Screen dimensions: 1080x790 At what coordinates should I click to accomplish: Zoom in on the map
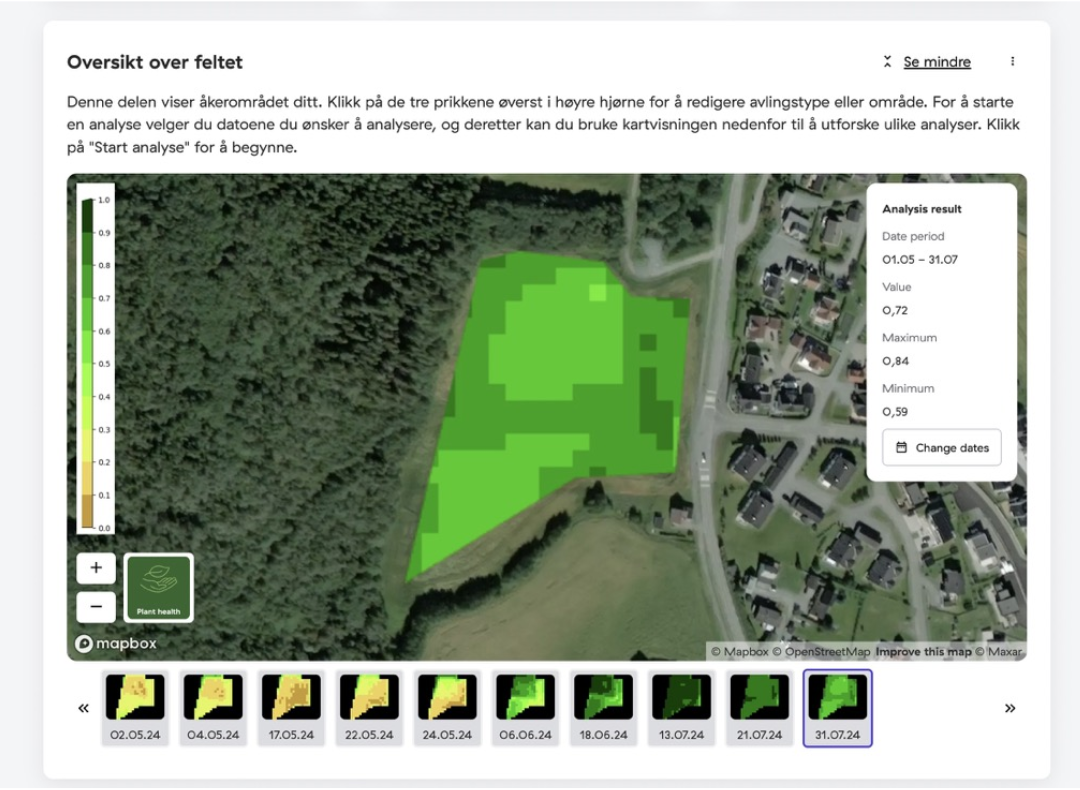tap(96, 568)
